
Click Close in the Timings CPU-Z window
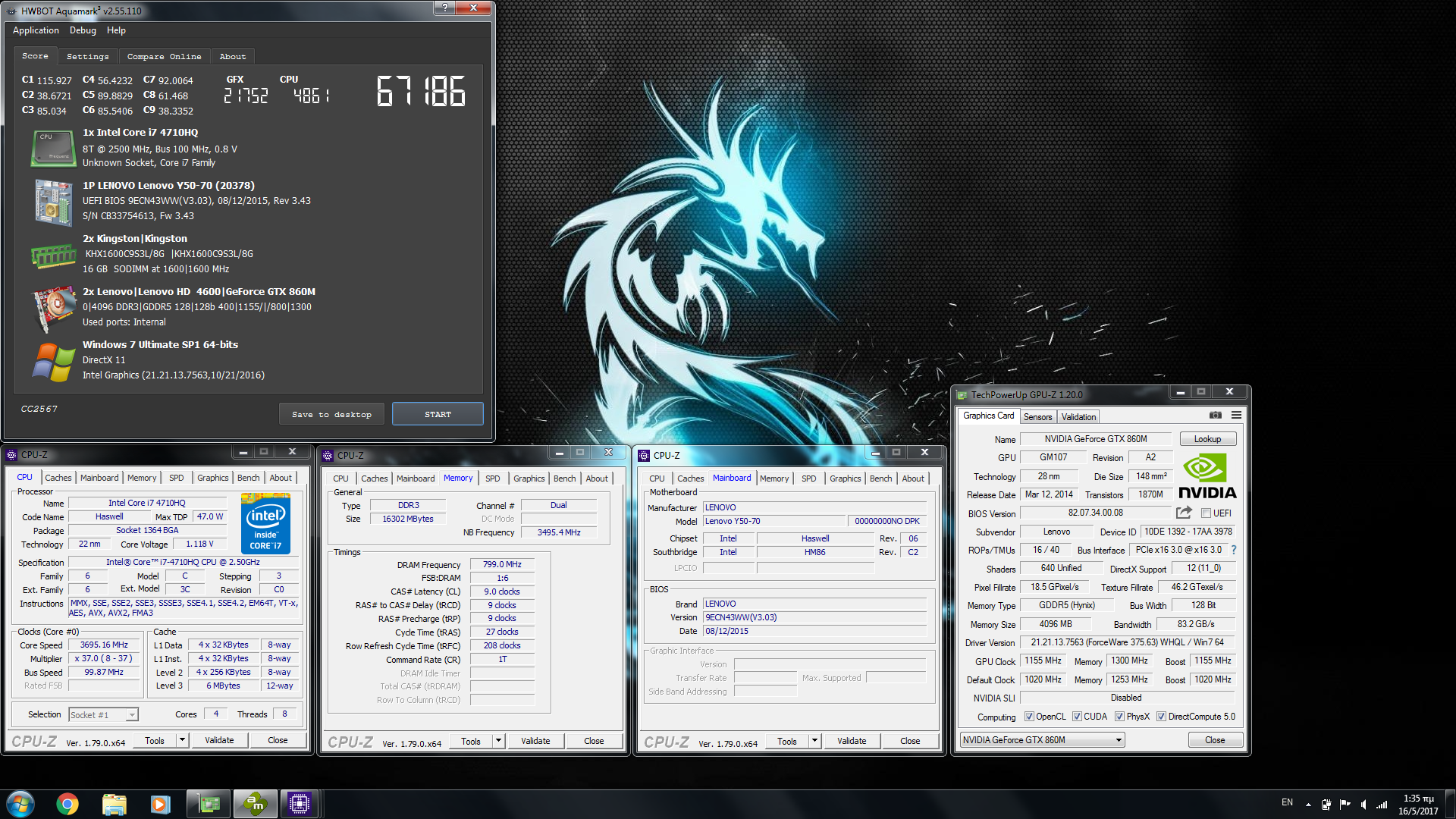(x=594, y=741)
